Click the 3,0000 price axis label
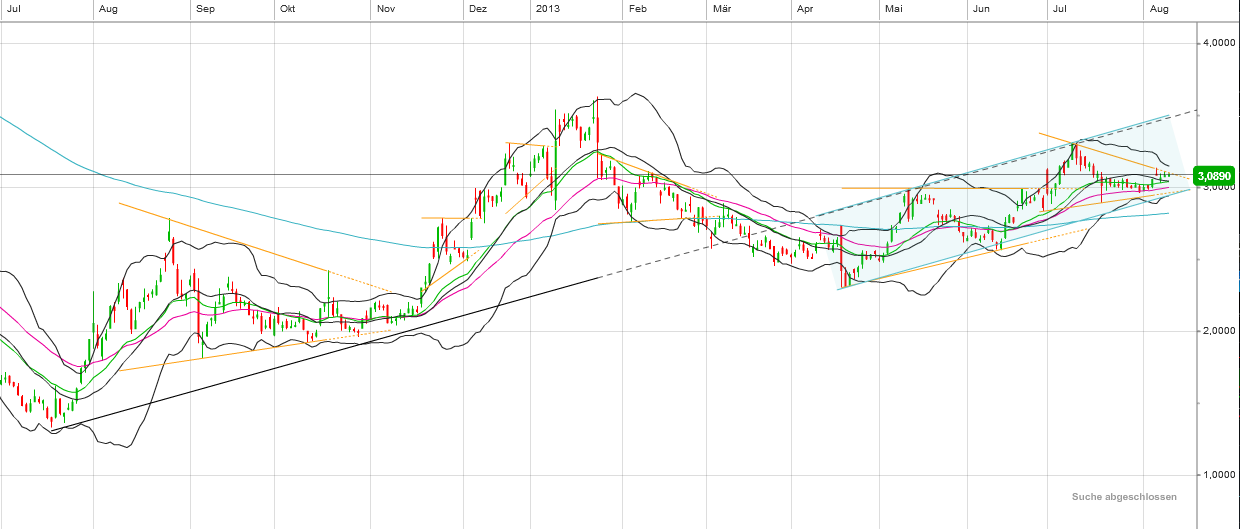The width and height of the screenshot is (1240, 529). point(1220,188)
